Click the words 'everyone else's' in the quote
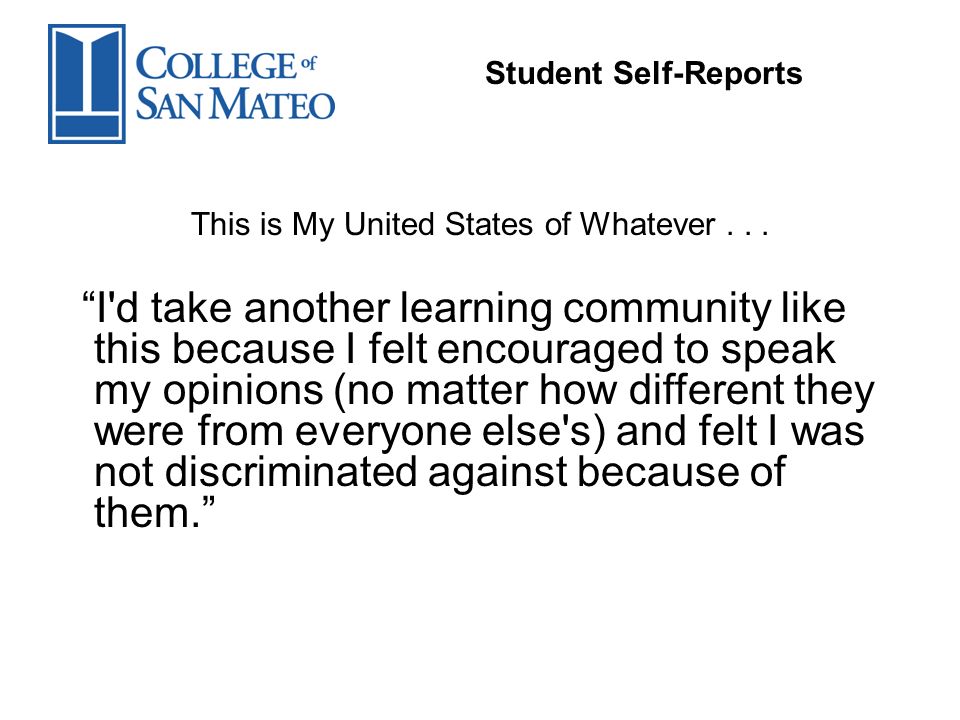The width and height of the screenshot is (960, 720). click(444, 432)
